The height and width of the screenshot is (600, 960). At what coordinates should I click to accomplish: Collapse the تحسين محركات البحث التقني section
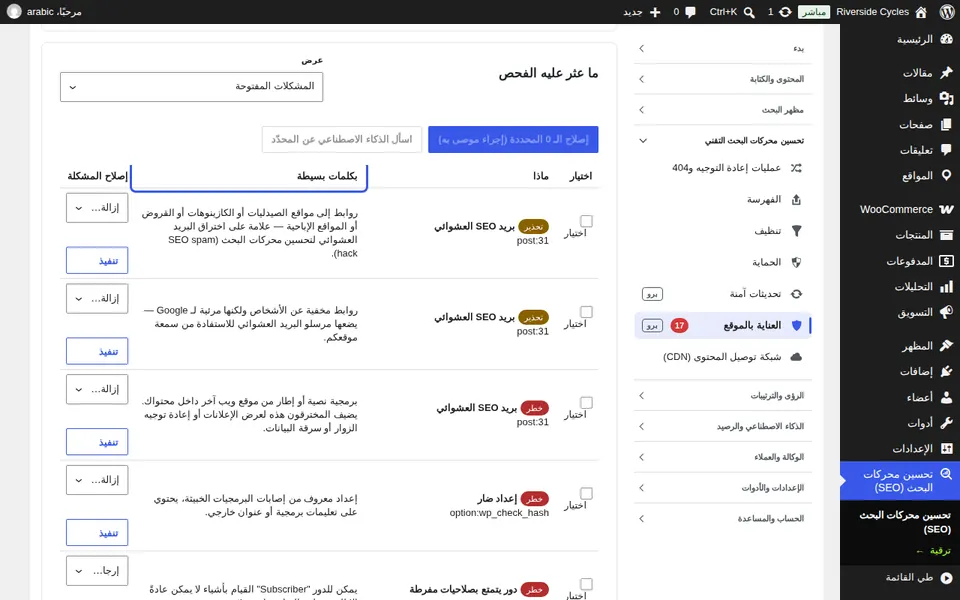723,140
